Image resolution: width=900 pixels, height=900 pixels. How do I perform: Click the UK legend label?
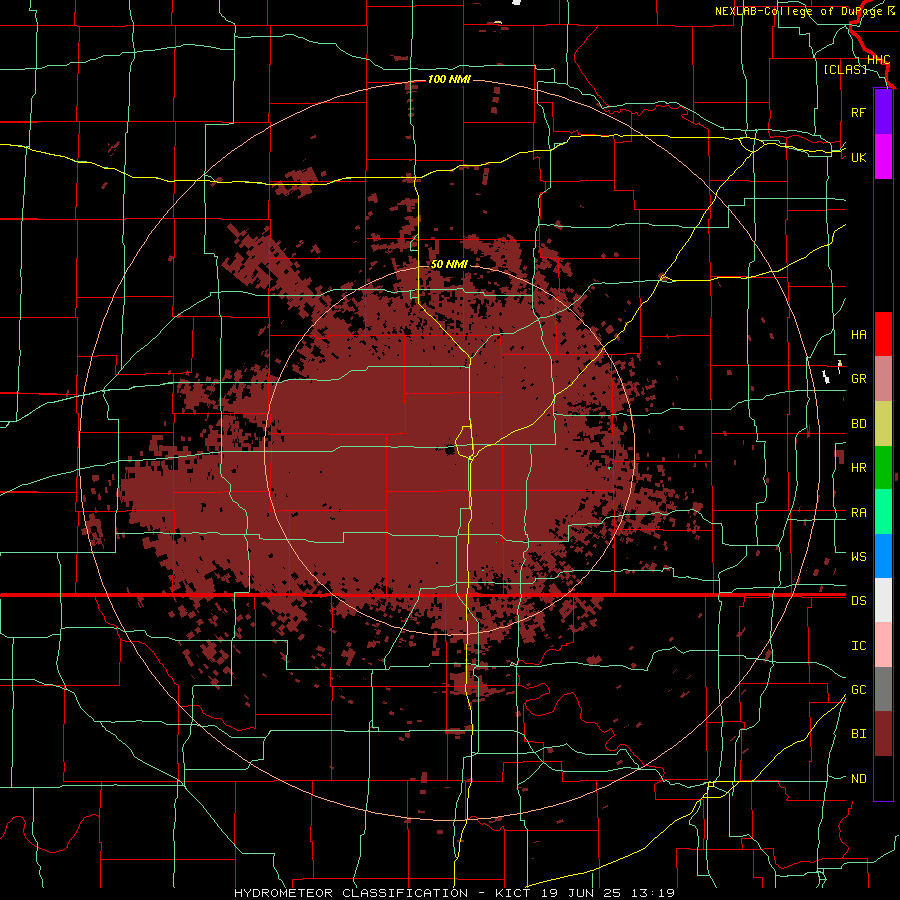click(x=858, y=157)
